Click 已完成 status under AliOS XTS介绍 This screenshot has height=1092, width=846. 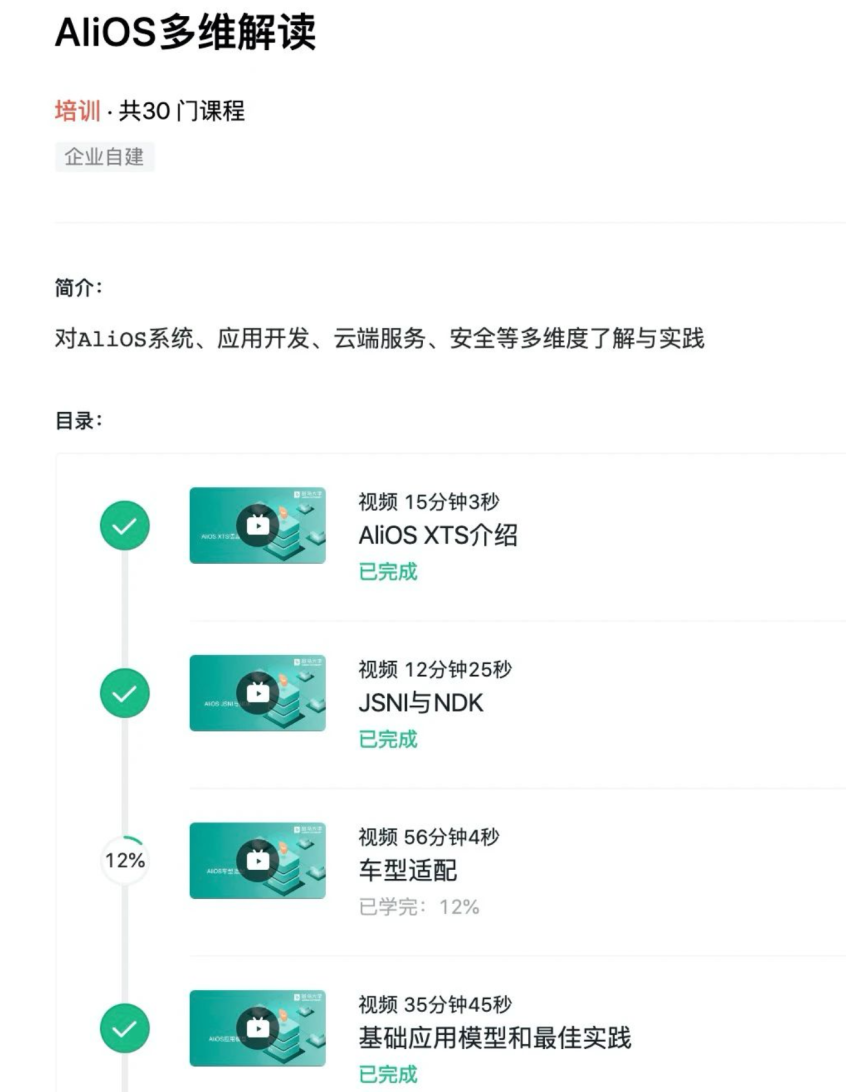point(388,572)
